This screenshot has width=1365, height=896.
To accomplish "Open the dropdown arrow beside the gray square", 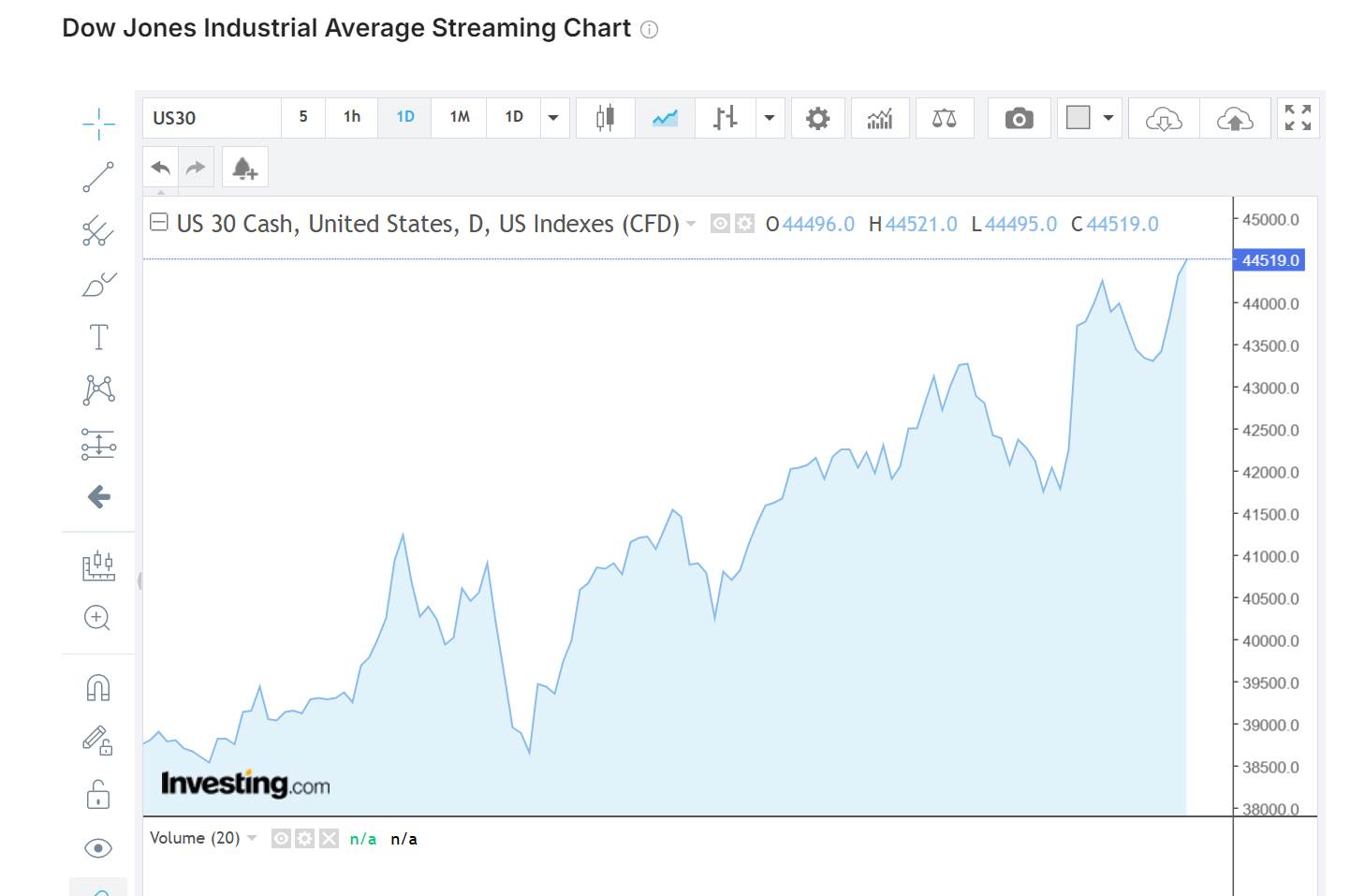I will pyautogui.click(x=1108, y=118).
